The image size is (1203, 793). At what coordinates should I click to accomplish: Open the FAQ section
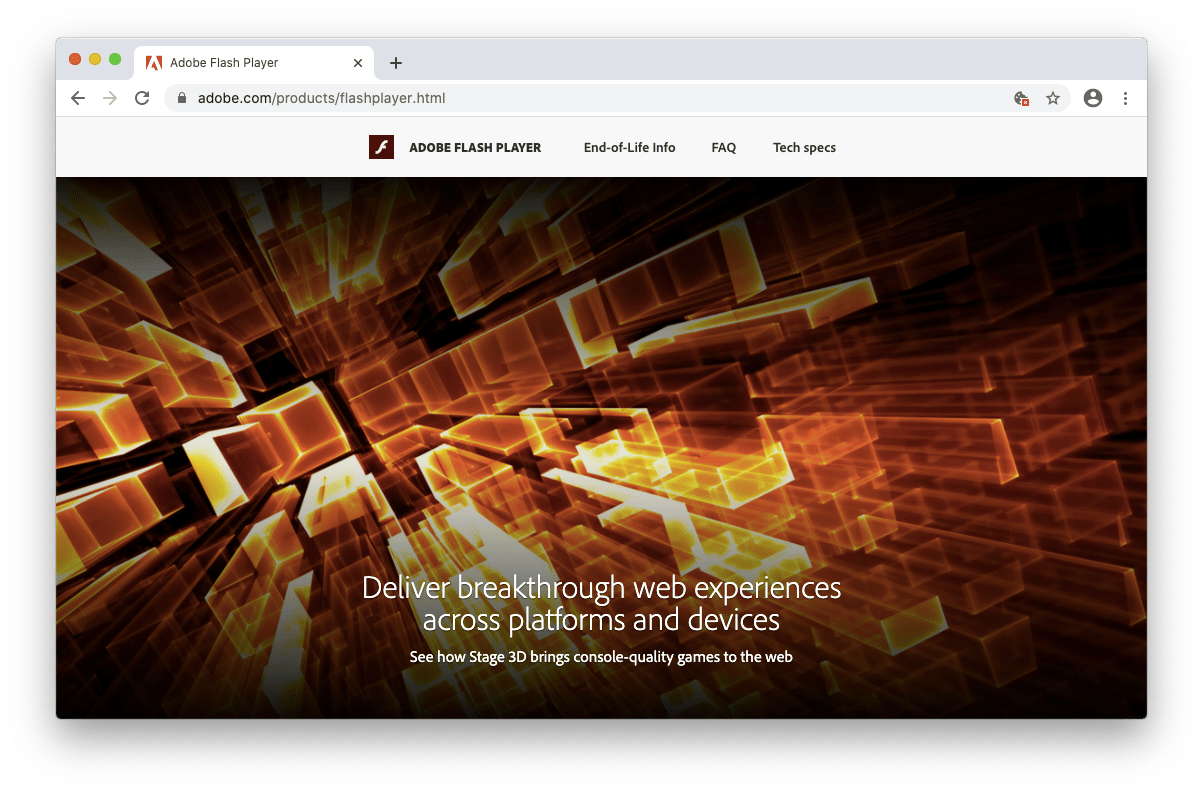tap(723, 147)
